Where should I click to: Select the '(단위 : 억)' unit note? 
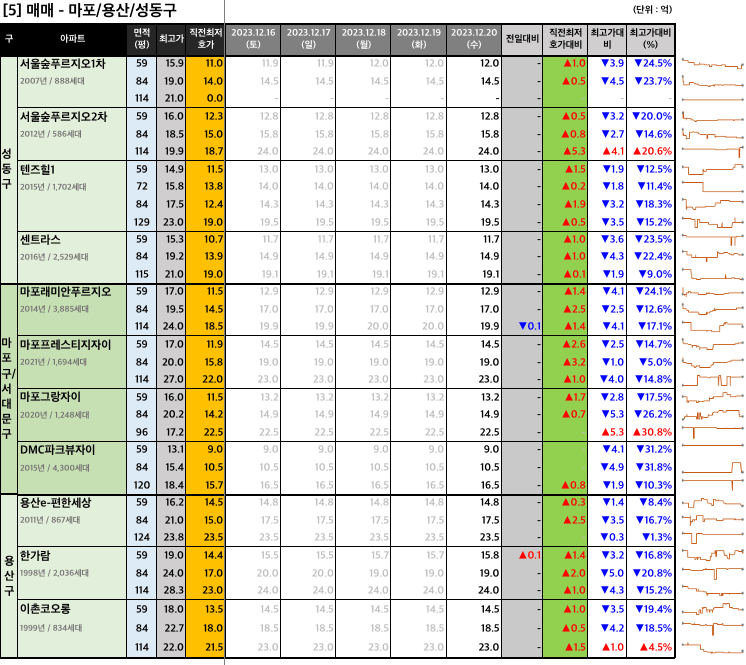click(x=652, y=10)
